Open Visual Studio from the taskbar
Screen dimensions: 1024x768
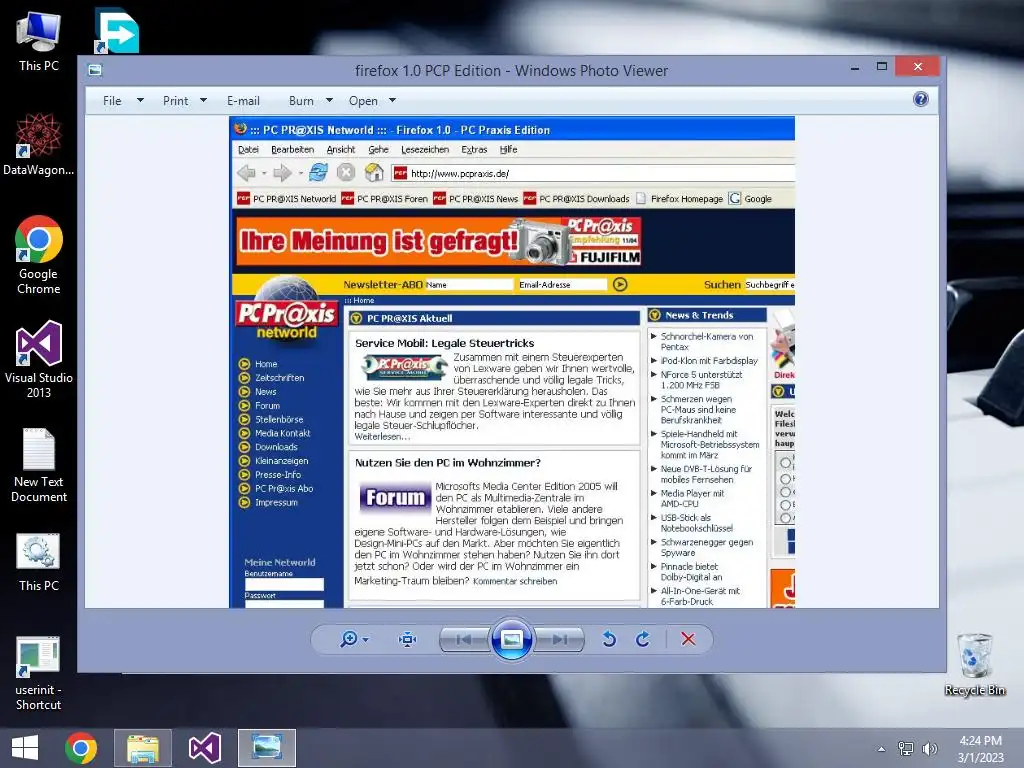tap(204, 748)
